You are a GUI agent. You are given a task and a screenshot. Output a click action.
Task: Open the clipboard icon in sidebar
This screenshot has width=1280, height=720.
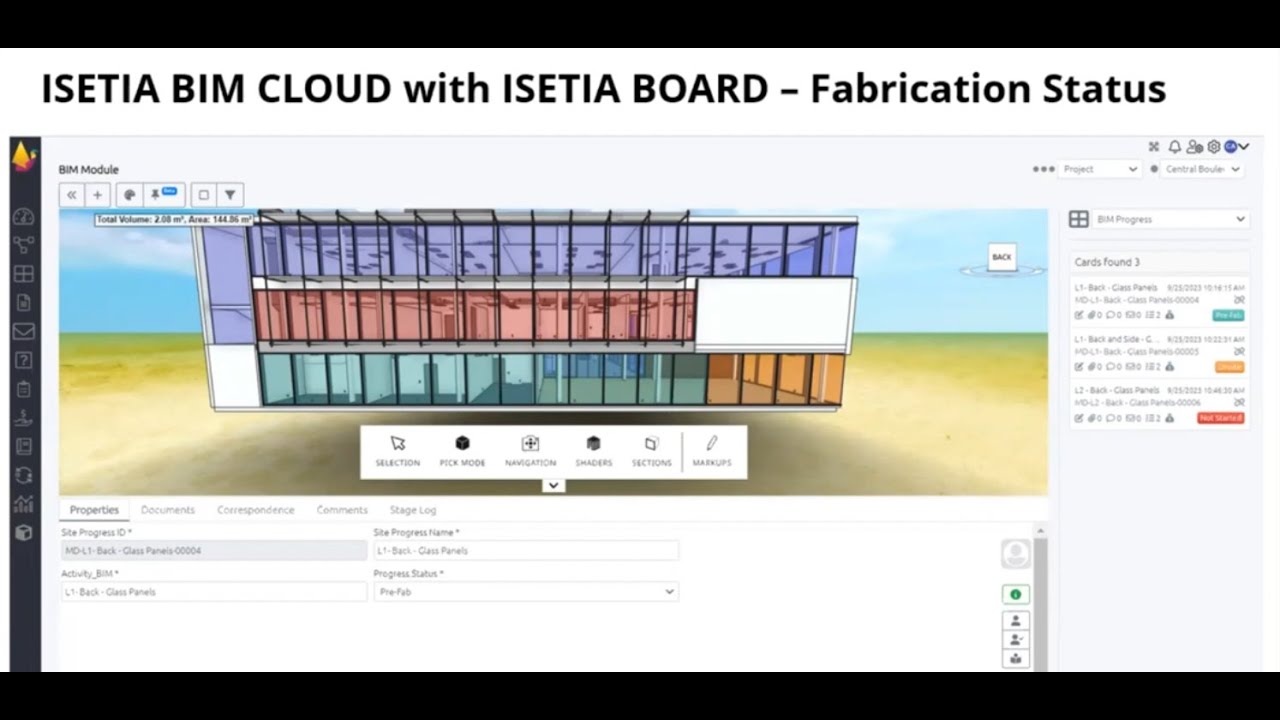click(24, 389)
